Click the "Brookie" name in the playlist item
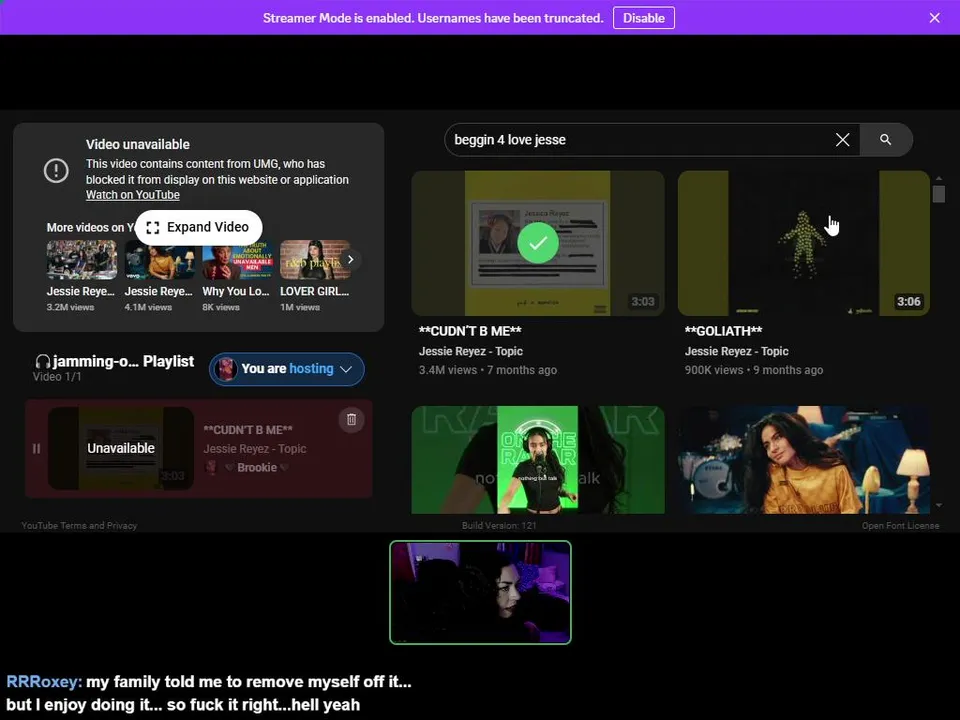Image resolution: width=960 pixels, height=720 pixels. 257,467
